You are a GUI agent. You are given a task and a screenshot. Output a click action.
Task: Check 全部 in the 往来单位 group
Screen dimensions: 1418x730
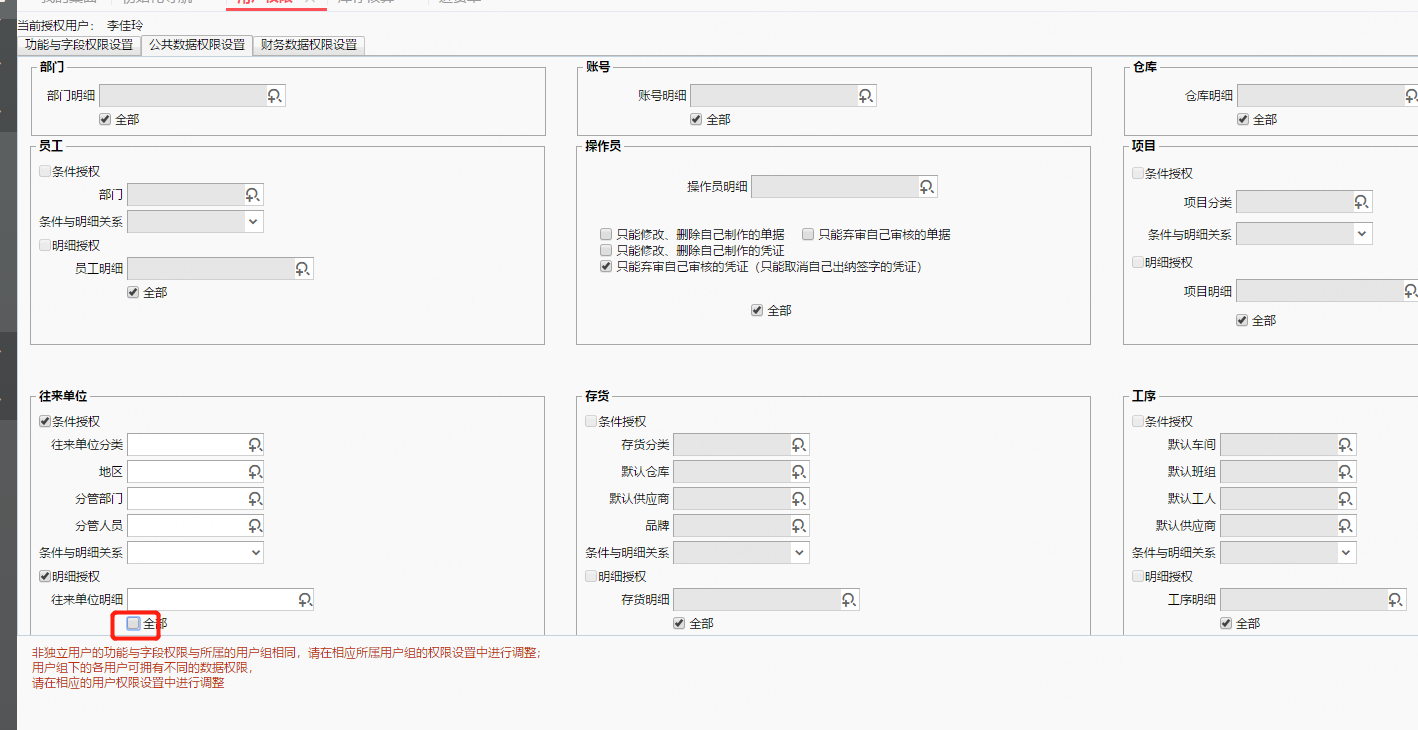133,623
